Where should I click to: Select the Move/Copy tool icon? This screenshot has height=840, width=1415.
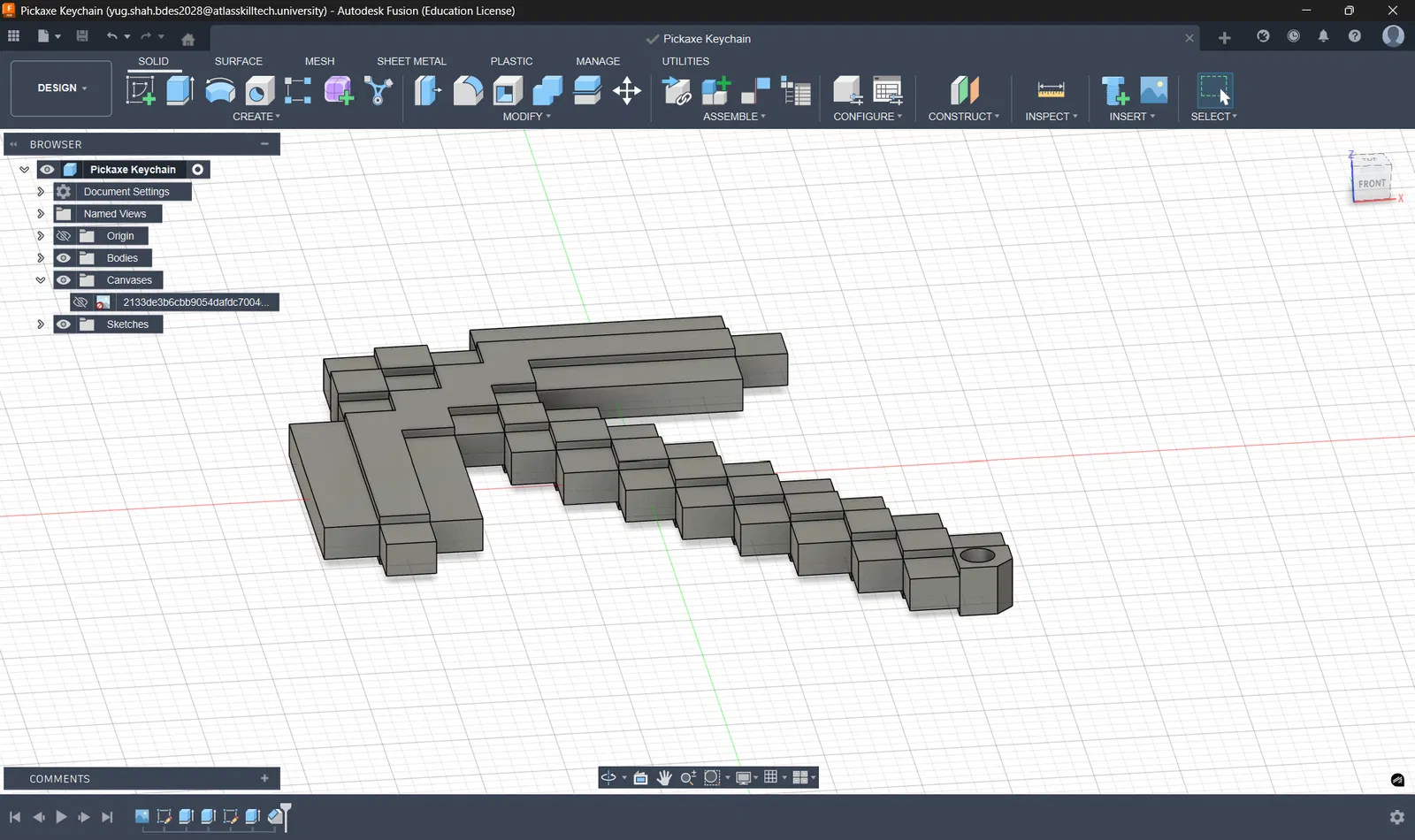[627, 90]
